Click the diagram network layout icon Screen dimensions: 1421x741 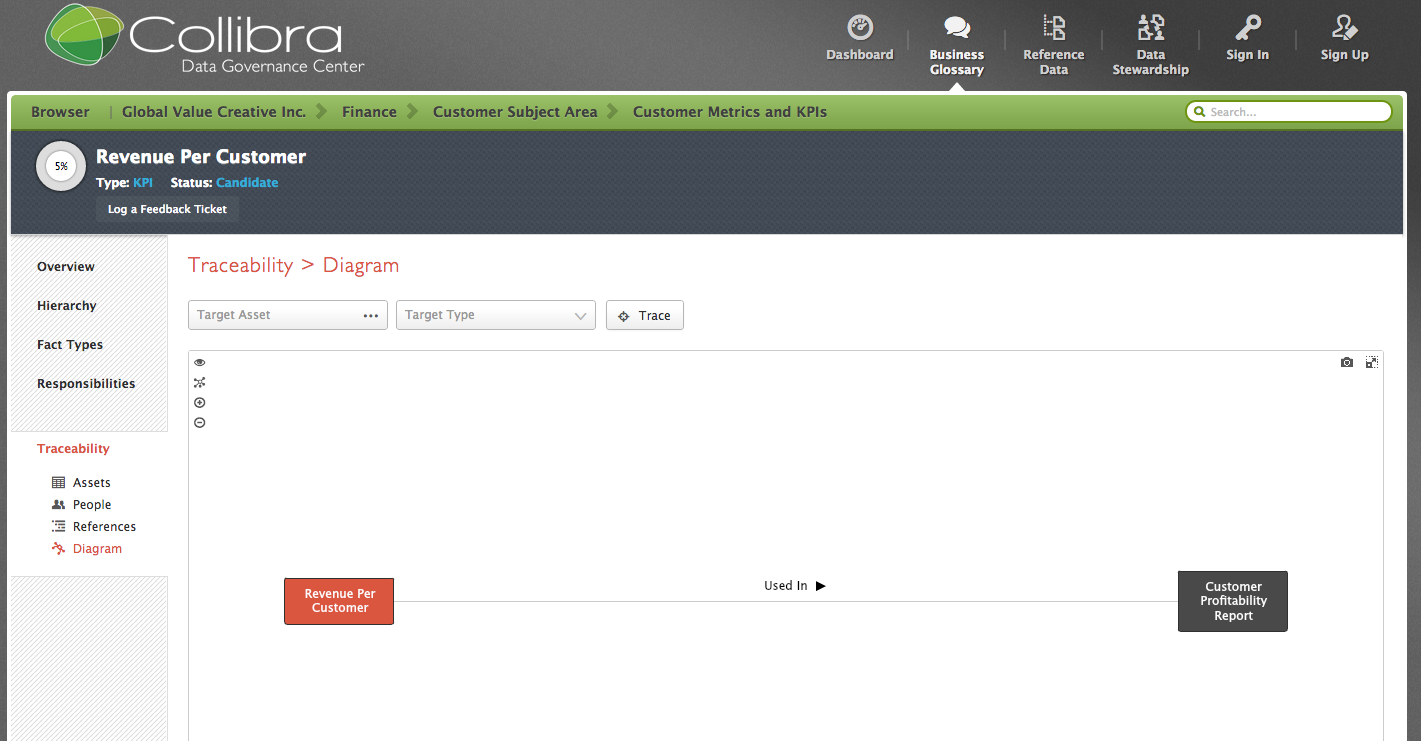(x=199, y=383)
